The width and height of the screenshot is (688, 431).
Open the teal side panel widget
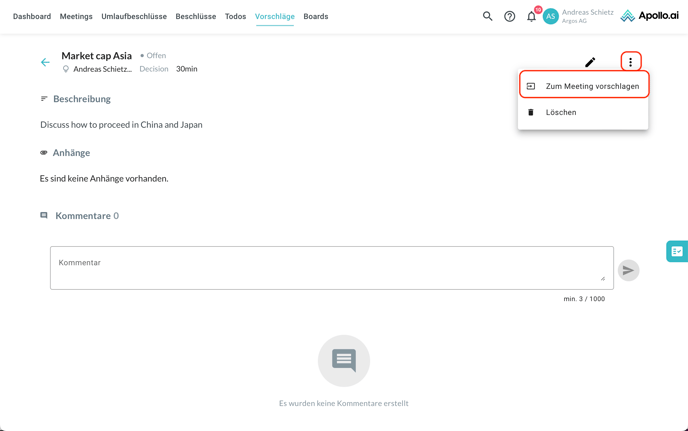pos(677,251)
